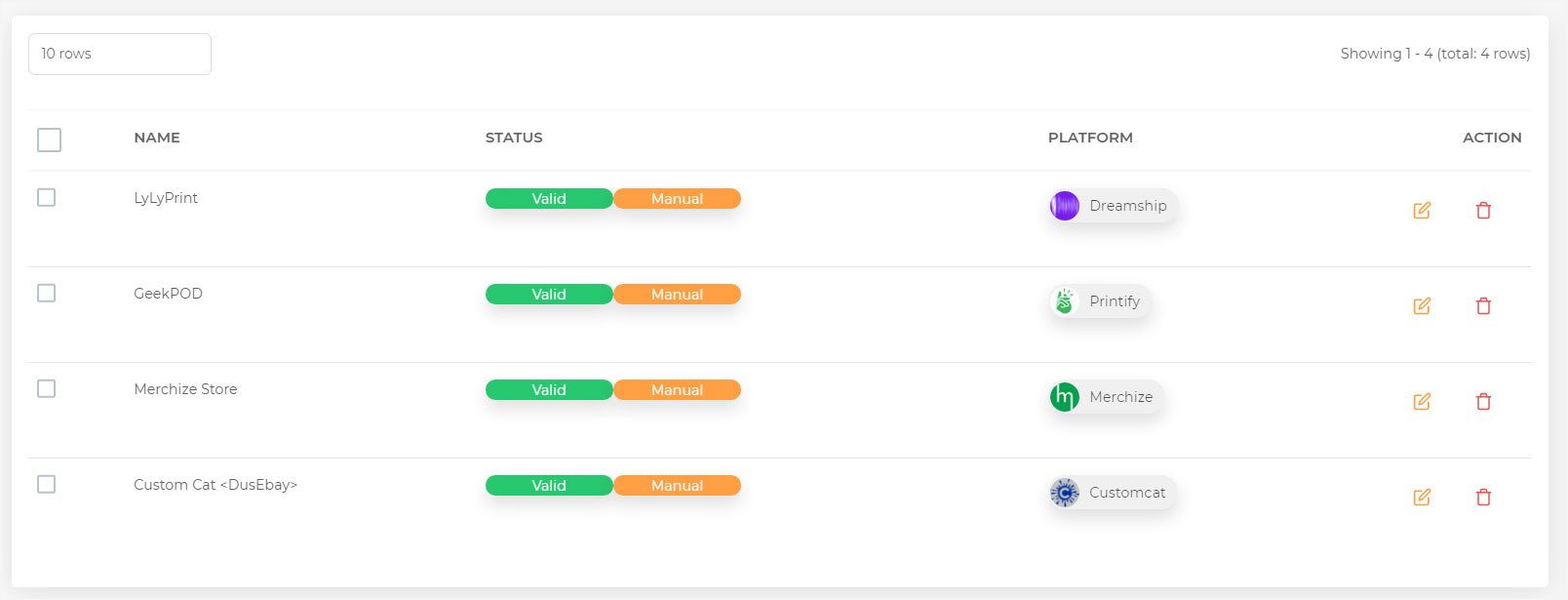Viewport: 1568px width, 600px height.
Task: Click the PLATFORM column header
Action: 1090,138
